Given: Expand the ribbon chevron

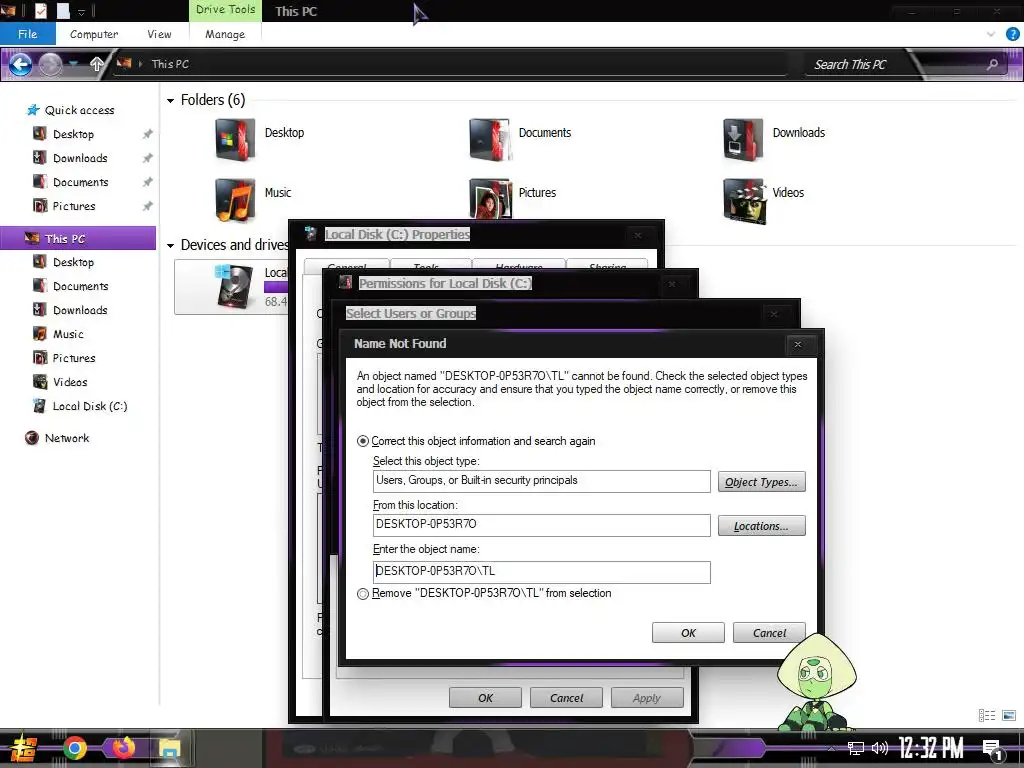Looking at the screenshot, I should click(991, 34).
